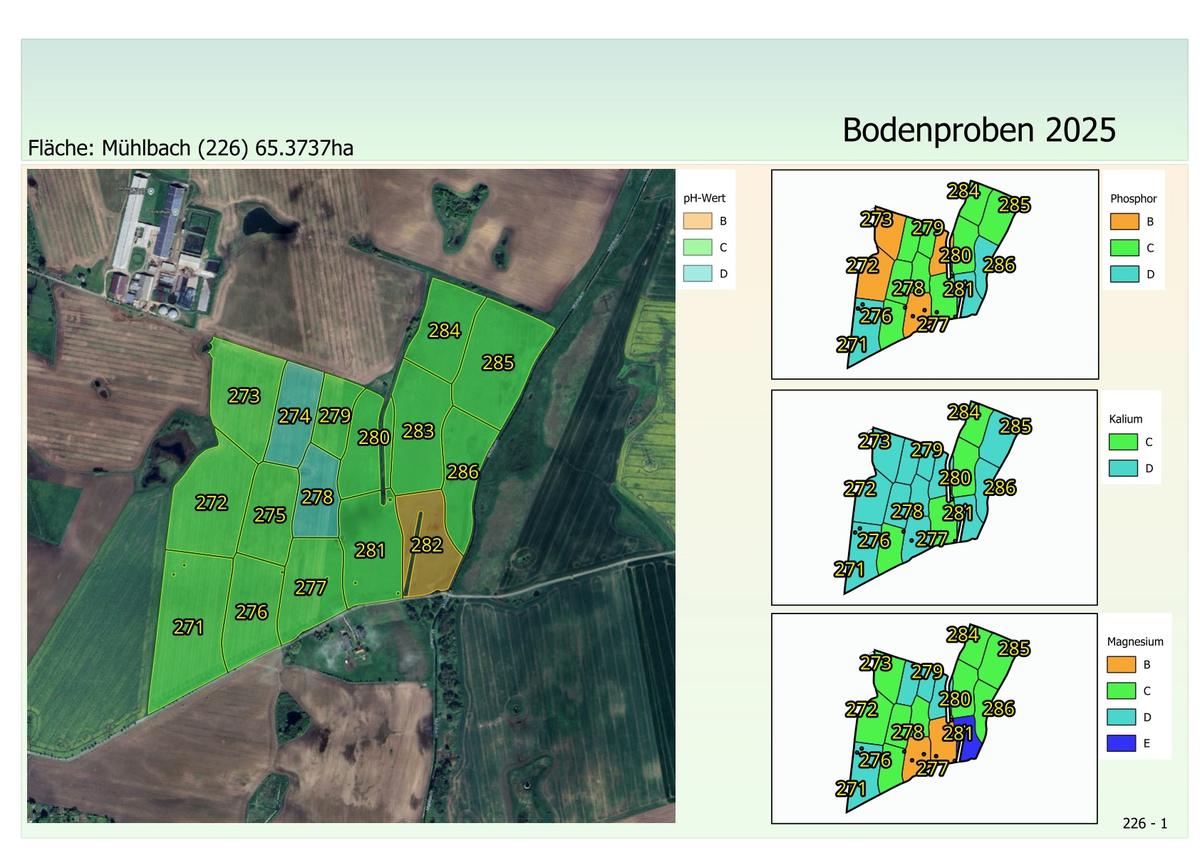
Task: Select field label 276 on the aerial map
Action: pyautogui.click(x=251, y=612)
